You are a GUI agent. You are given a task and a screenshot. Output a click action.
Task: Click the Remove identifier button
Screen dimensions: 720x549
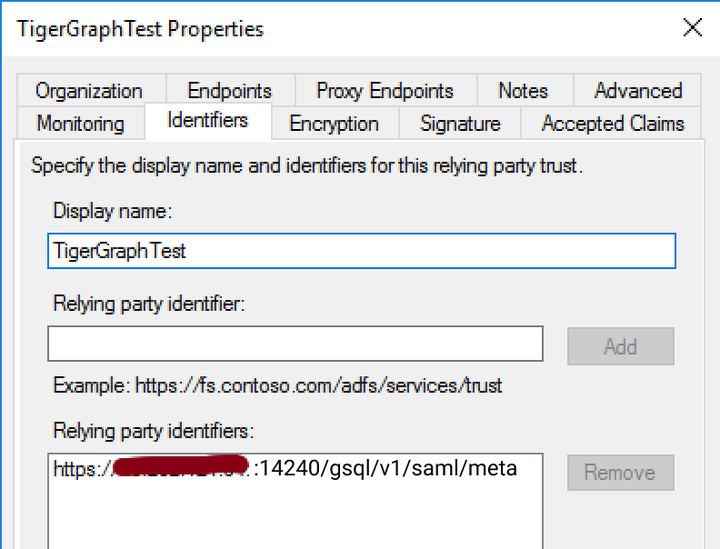[x=620, y=472]
